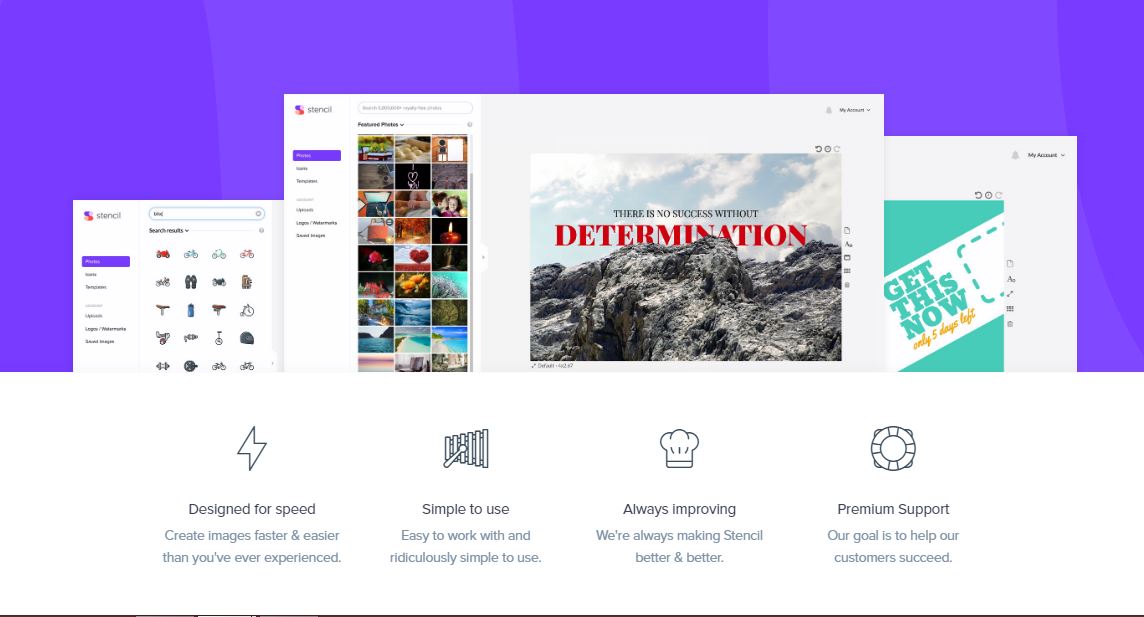Open the help icon beside Featured Photos
Image resolution: width=1144 pixels, height=617 pixels.
[x=469, y=125]
